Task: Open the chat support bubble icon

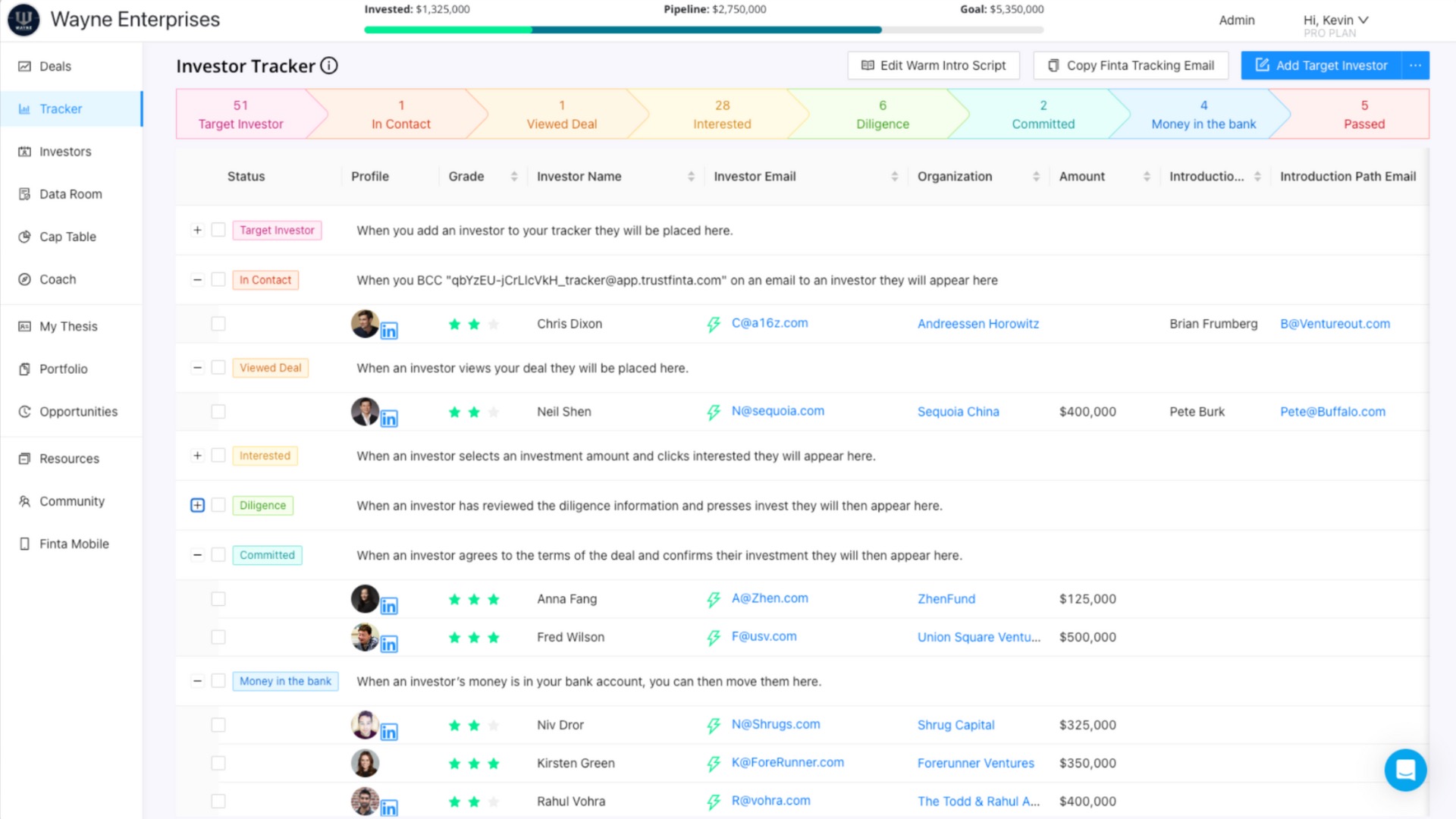Action: 1404,770
